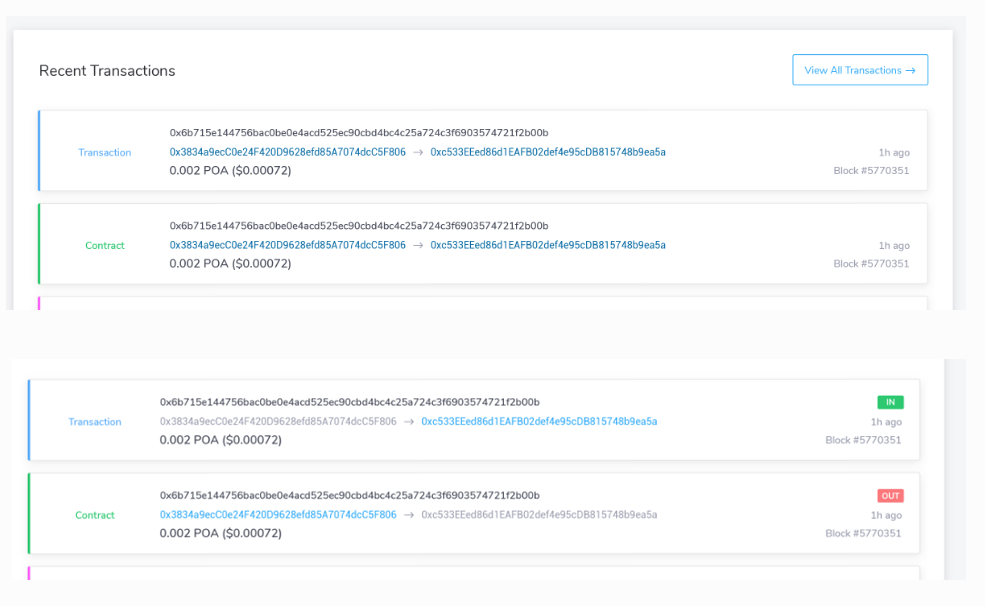The width and height of the screenshot is (985, 606).
Task: Open the View All Transactions page
Action: point(860,69)
